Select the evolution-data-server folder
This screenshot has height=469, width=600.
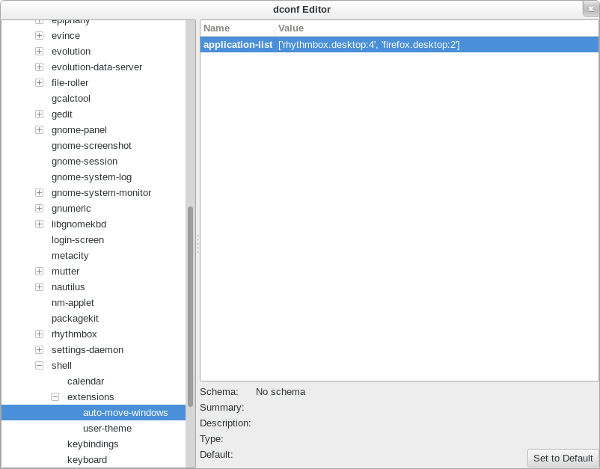coord(97,67)
